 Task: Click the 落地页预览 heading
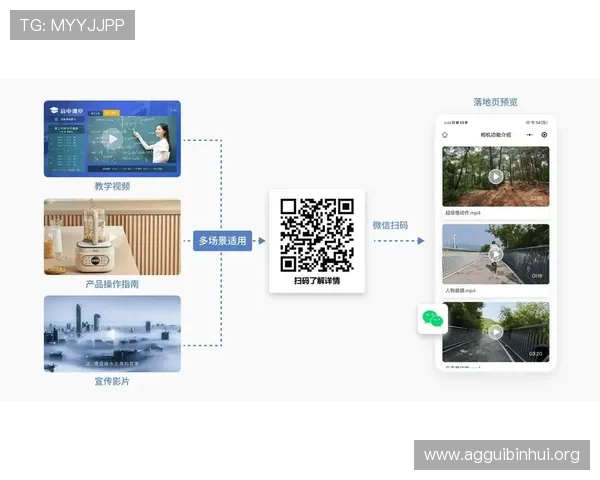(x=496, y=102)
